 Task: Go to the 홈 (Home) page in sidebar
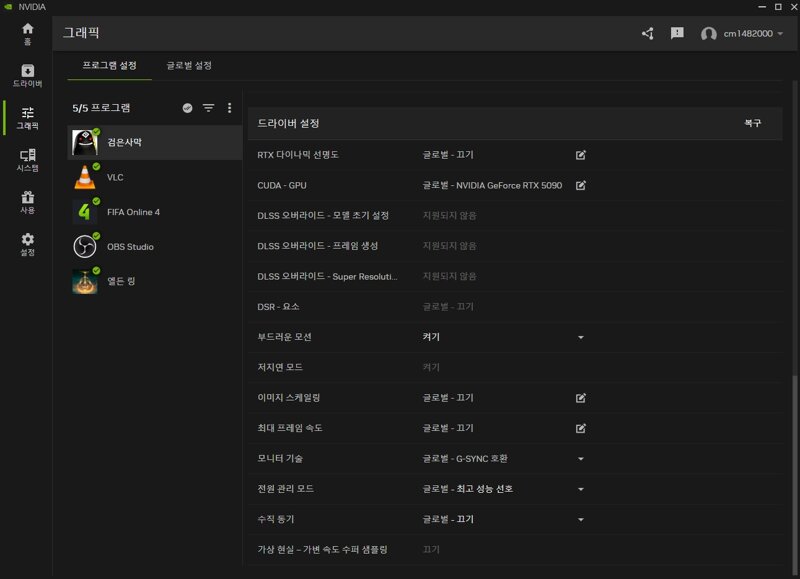click(28, 34)
